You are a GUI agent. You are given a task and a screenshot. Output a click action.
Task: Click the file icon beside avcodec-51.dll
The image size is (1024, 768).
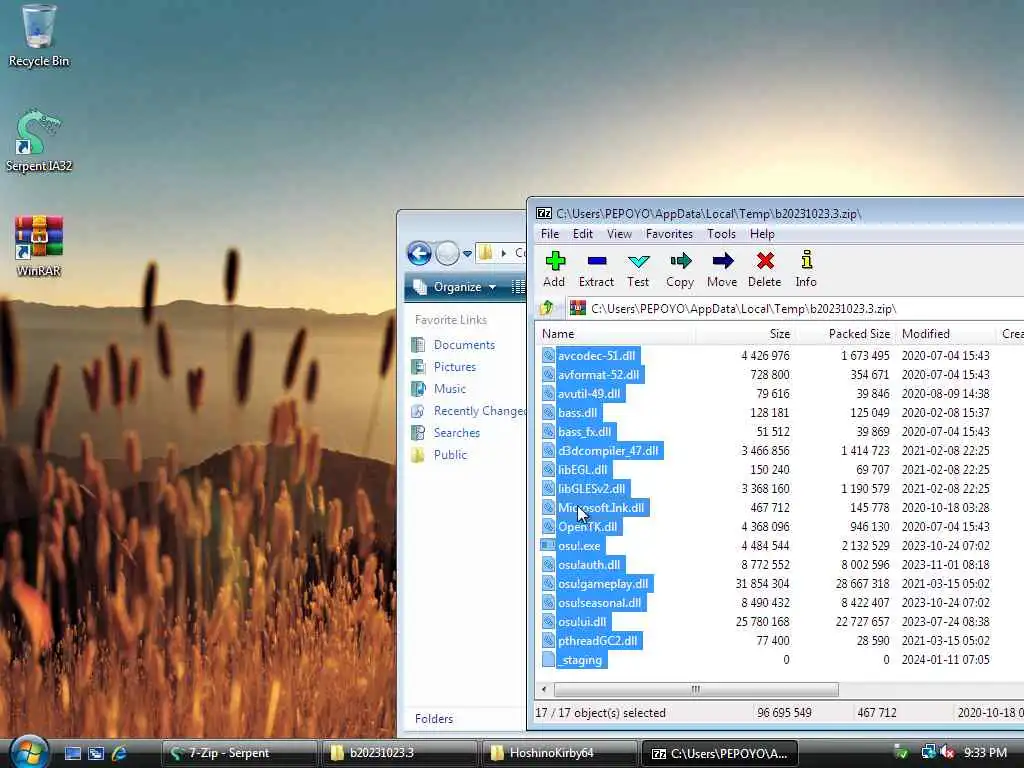pyautogui.click(x=548, y=355)
